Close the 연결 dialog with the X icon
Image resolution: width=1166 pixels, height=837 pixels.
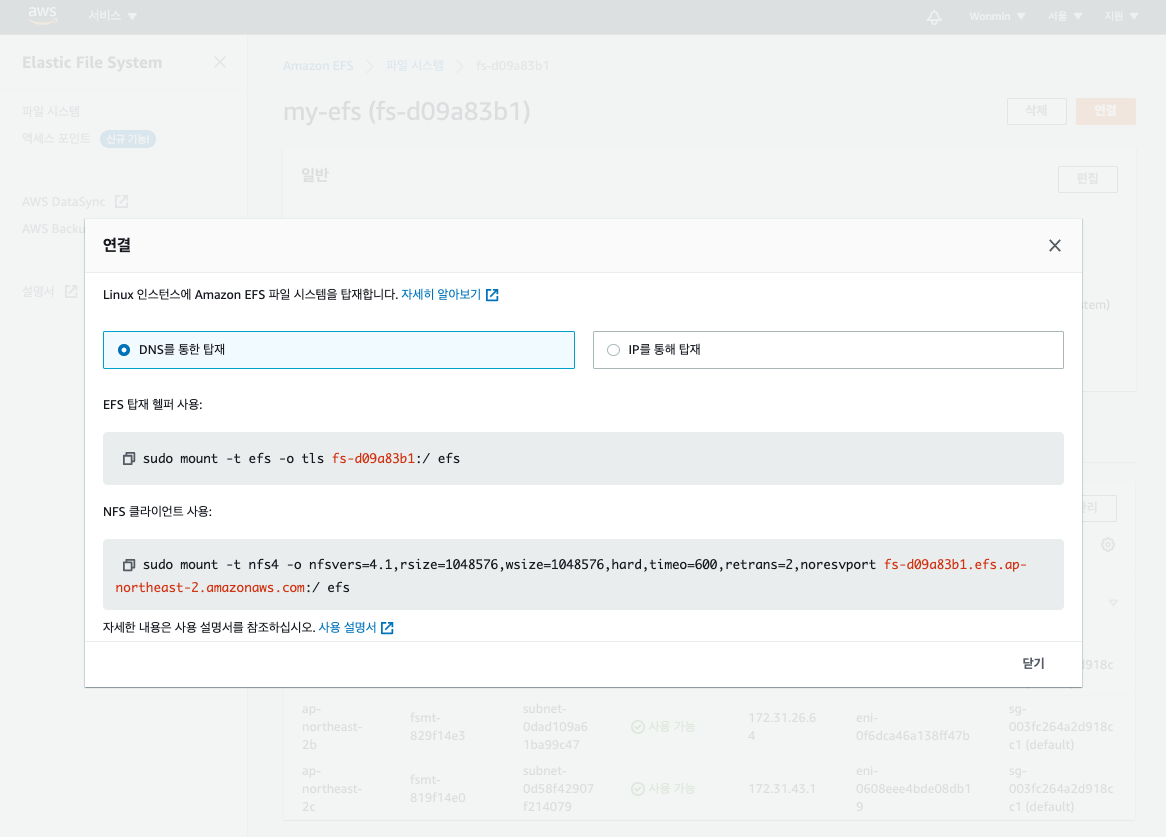[x=1054, y=246]
